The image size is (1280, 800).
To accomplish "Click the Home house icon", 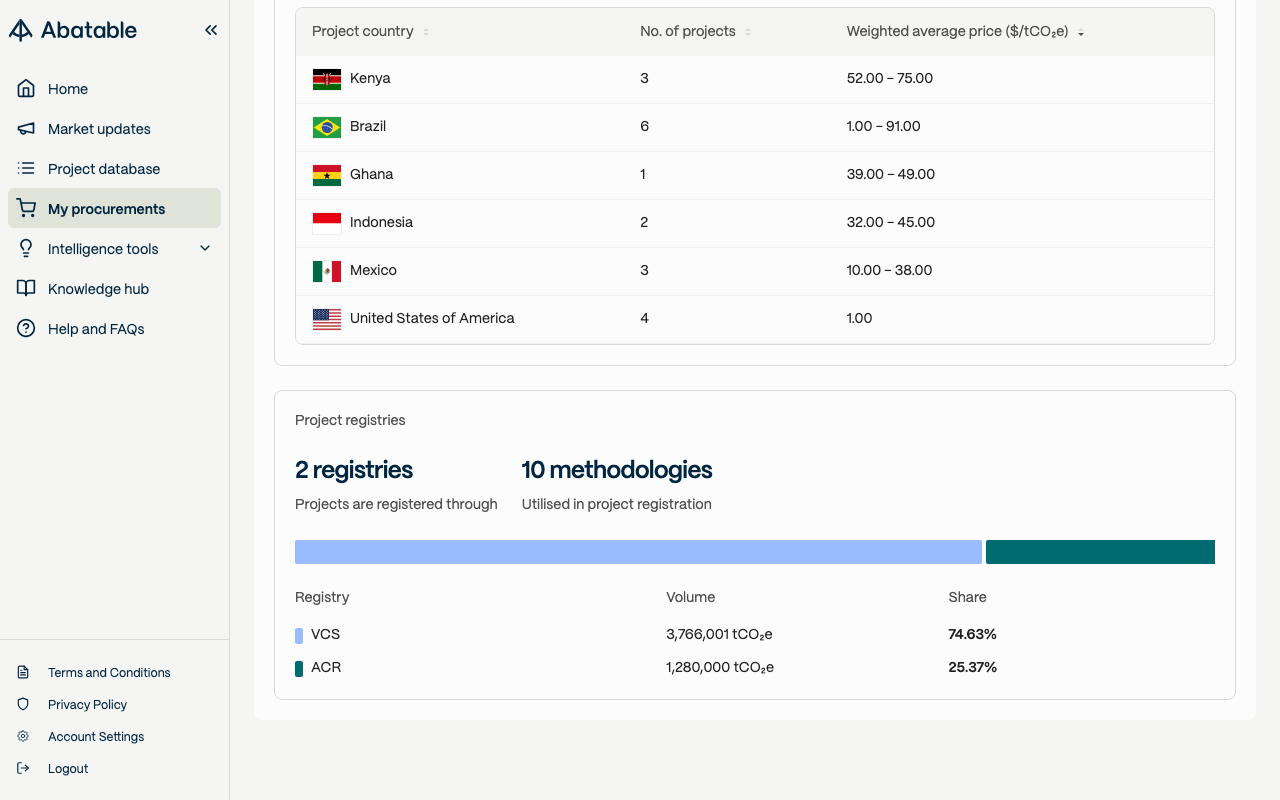I will [26, 89].
